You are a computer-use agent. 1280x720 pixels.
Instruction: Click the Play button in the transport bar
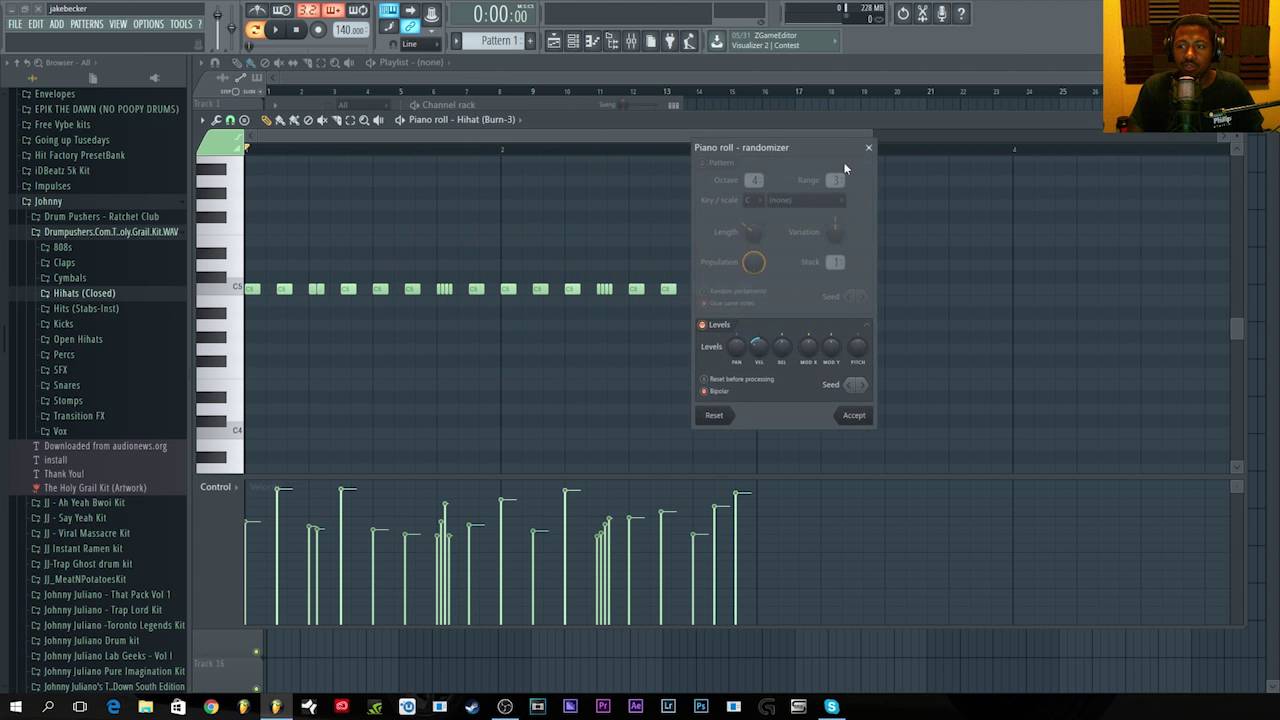pyautogui.click(x=275, y=30)
